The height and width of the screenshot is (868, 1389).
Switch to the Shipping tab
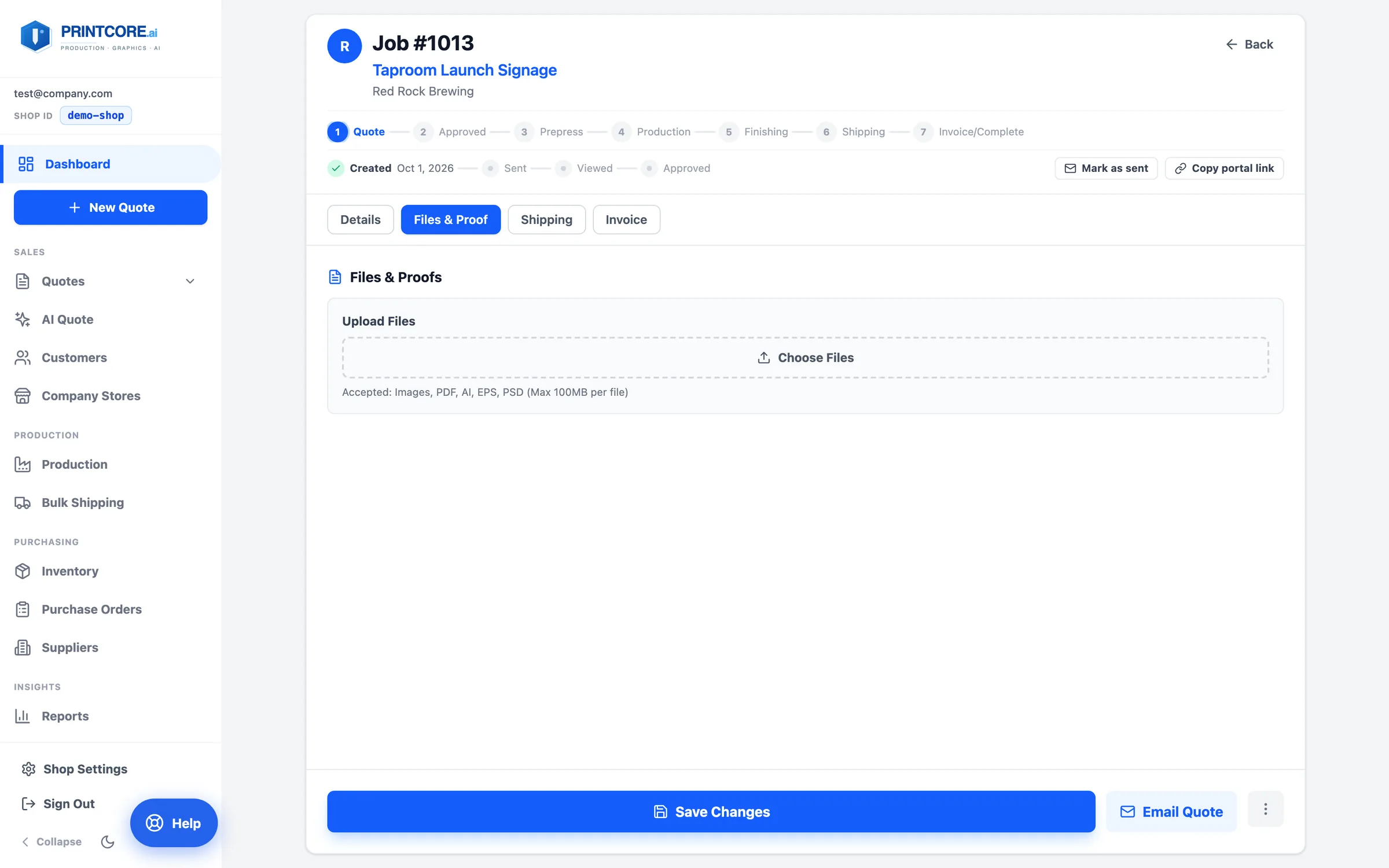tap(546, 220)
